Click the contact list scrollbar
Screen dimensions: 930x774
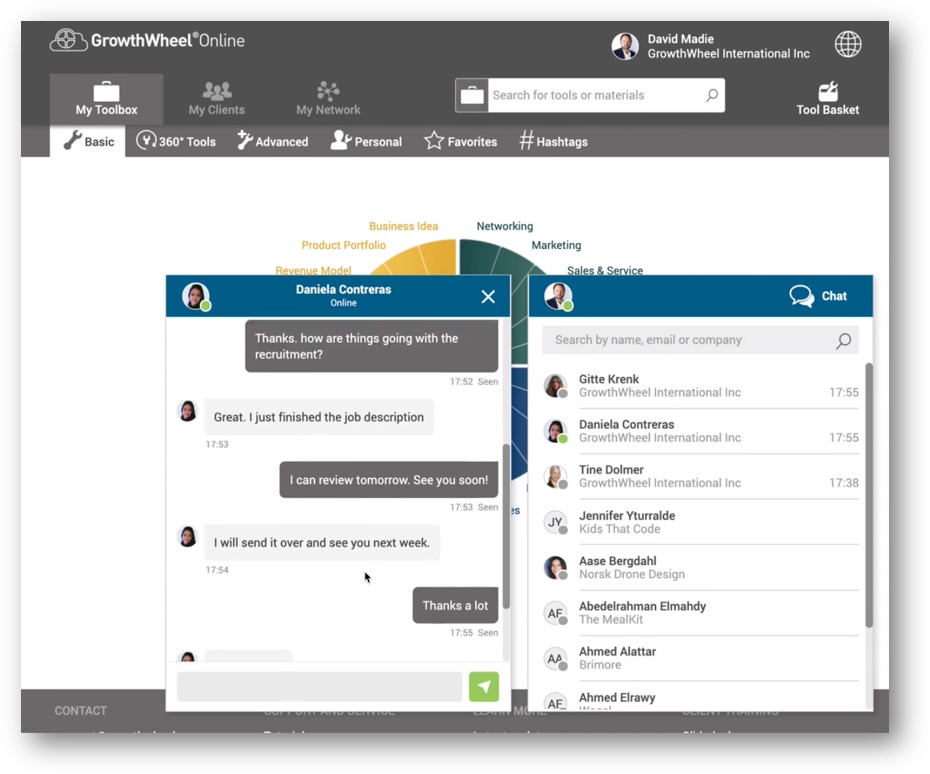coord(869,495)
